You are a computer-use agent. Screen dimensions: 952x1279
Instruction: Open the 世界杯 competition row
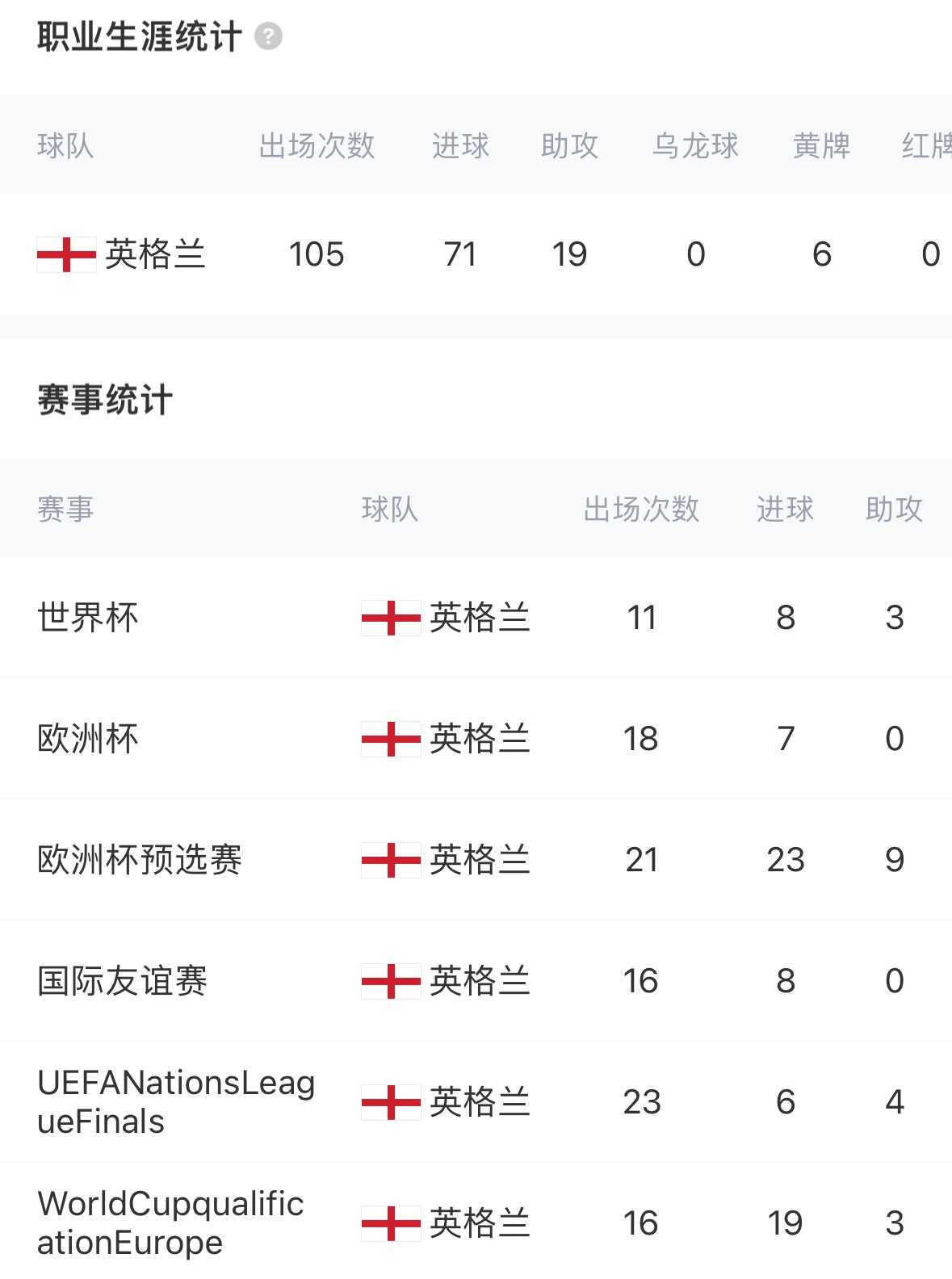(x=88, y=618)
